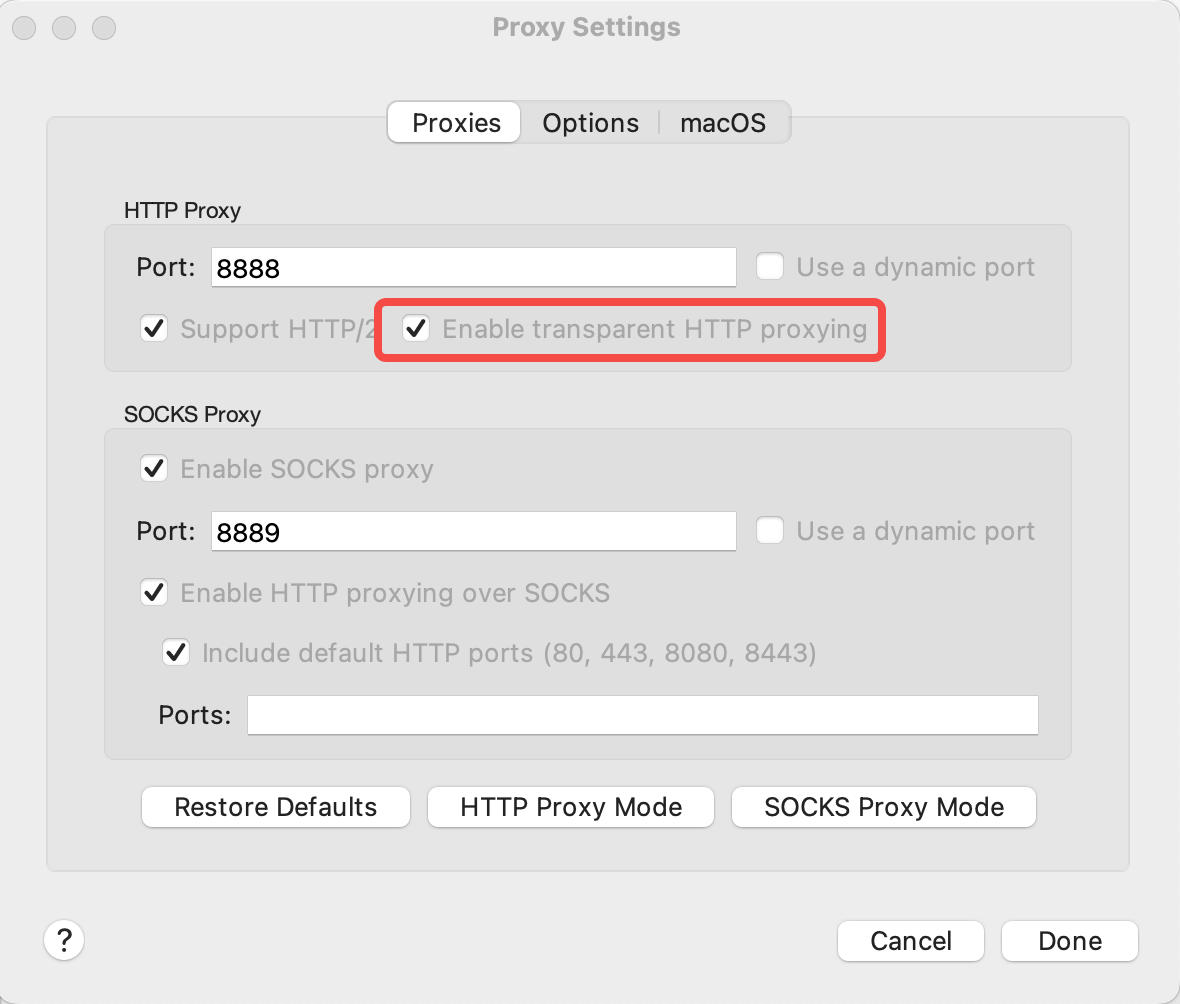Screen dimensions: 1180x1004
Task: Uncheck Include default HTTP ports option
Action: pos(176,653)
